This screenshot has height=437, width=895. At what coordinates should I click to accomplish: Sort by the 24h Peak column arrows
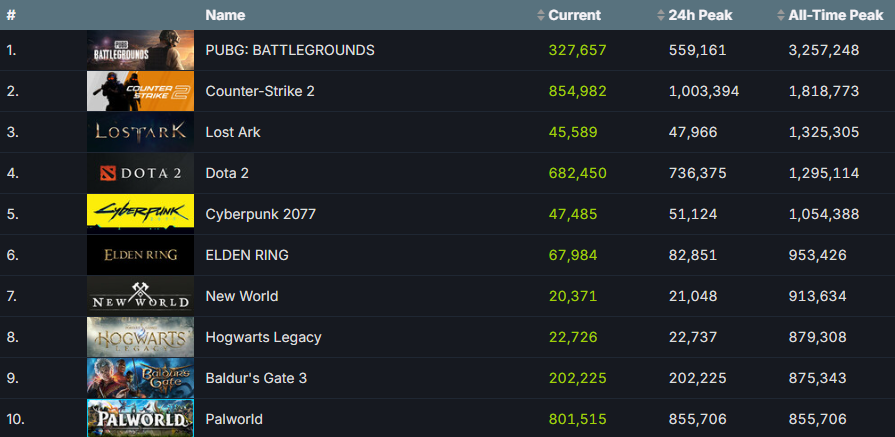pyautogui.click(x=661, y=15)
